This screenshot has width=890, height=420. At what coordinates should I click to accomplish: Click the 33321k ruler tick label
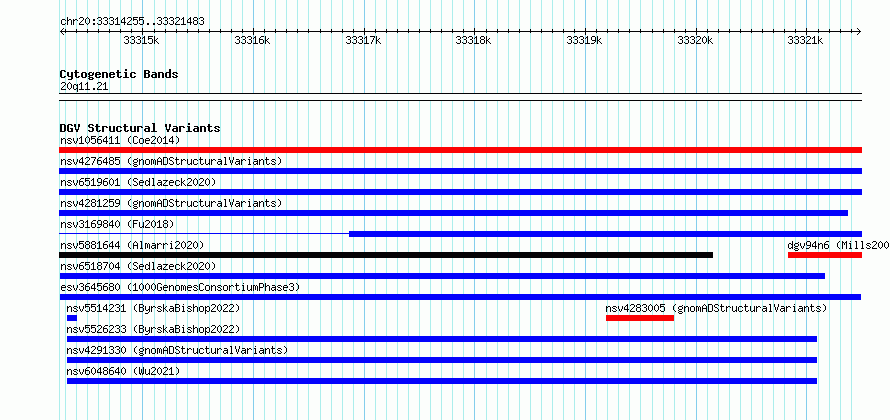tap(806, 41)
